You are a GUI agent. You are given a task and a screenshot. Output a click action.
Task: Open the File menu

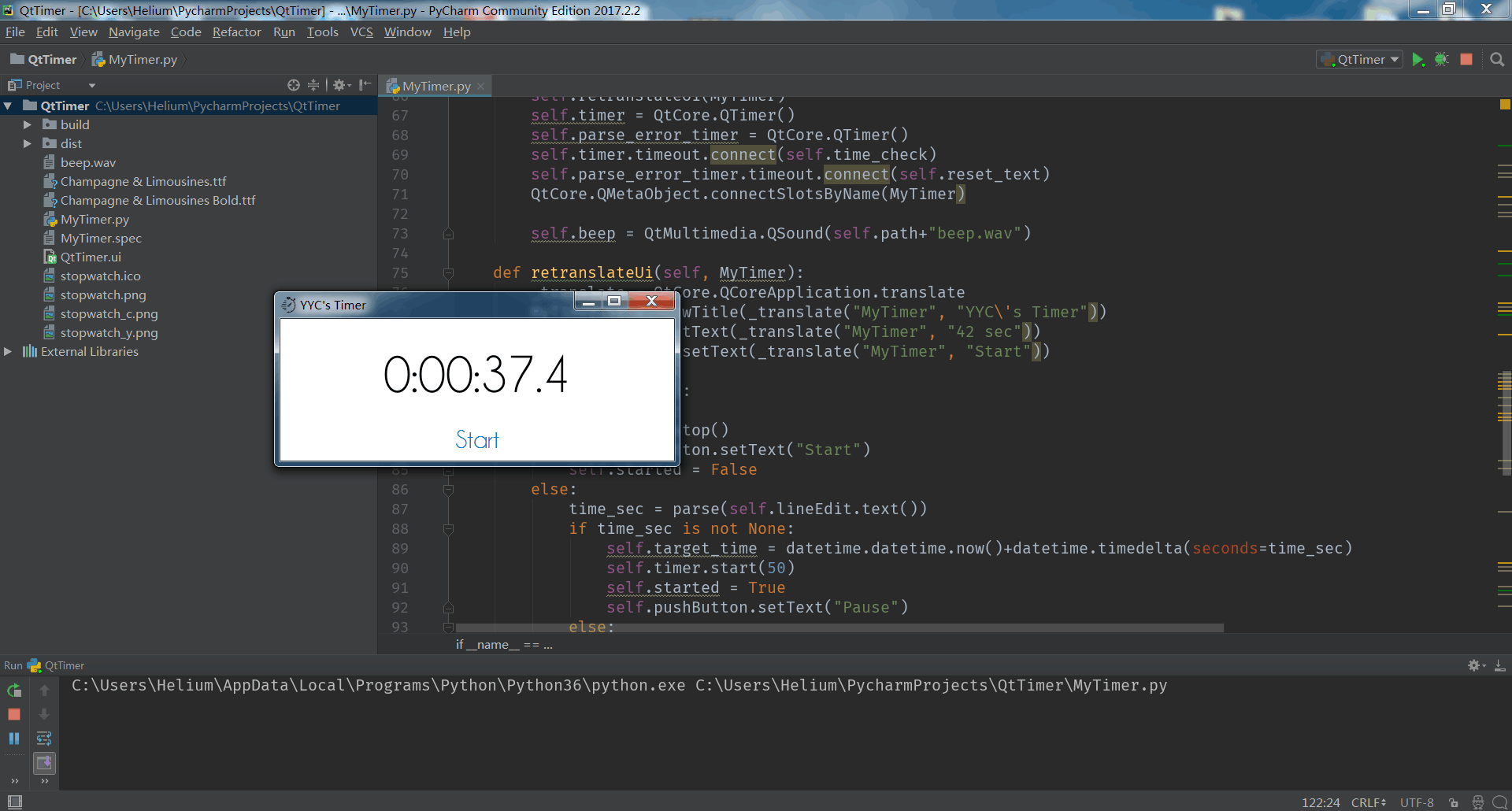(15, 32)
